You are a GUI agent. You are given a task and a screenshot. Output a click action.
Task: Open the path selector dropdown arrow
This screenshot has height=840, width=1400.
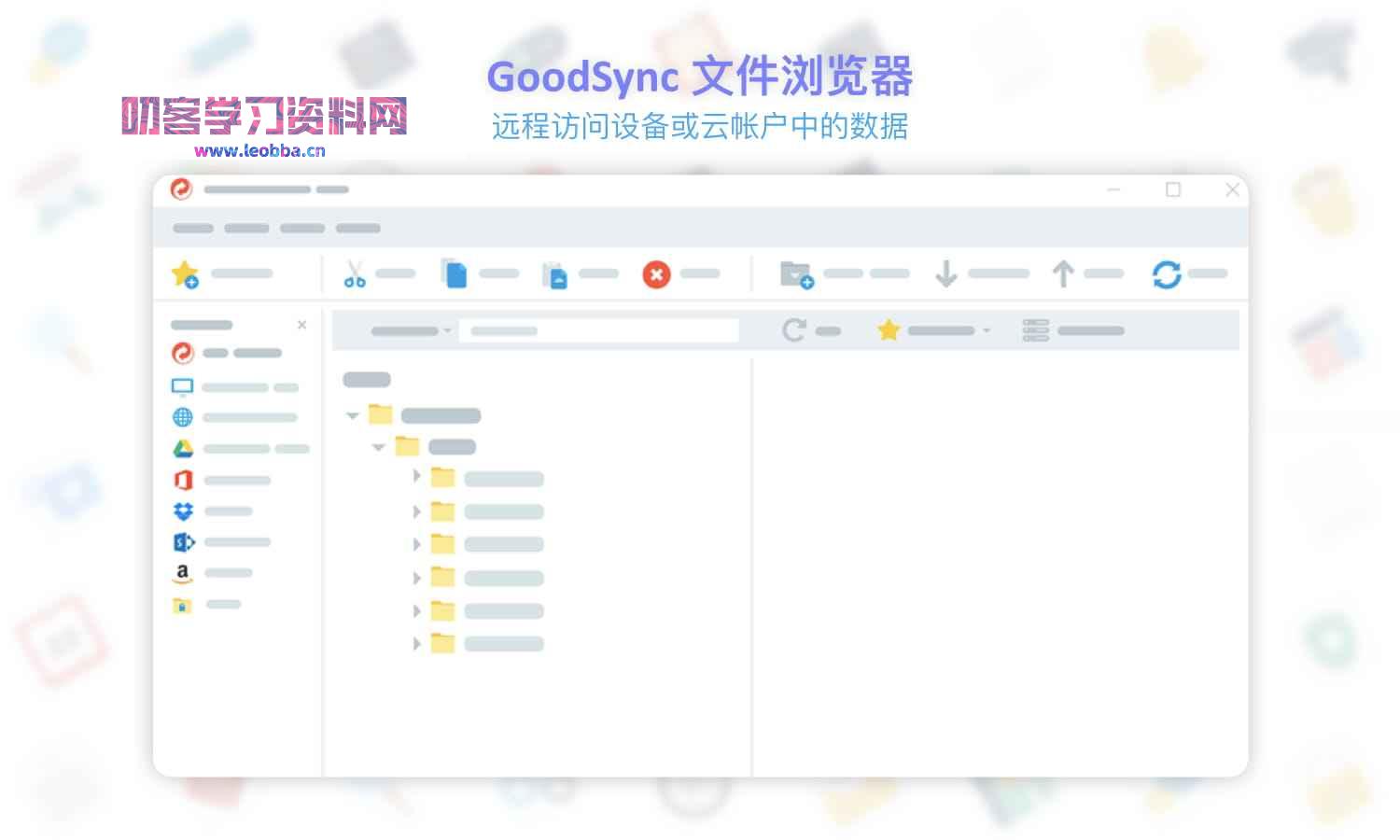(x=447, y=331)
